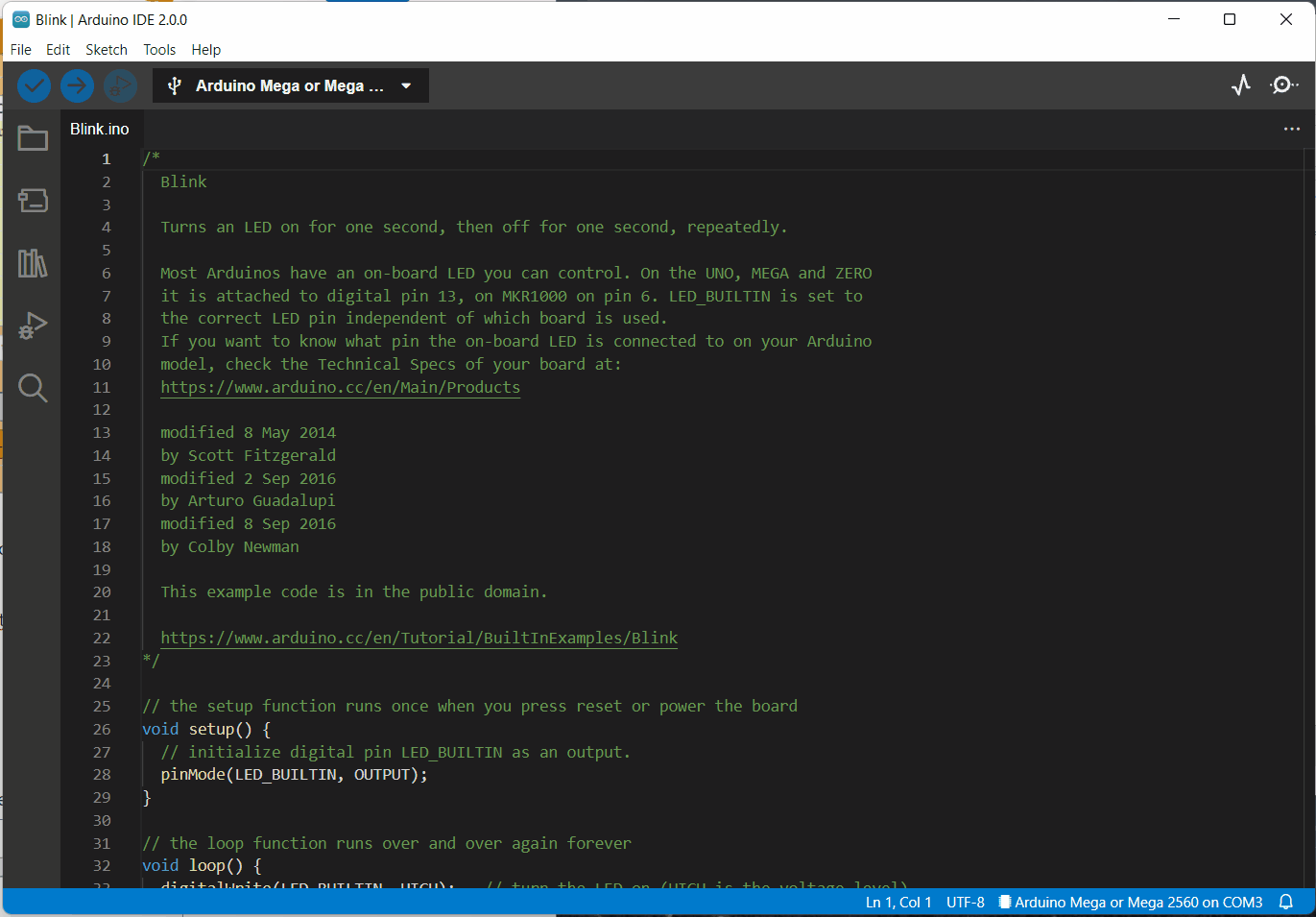
Task: Open the Edit menu
Action: tap(58, 50)
